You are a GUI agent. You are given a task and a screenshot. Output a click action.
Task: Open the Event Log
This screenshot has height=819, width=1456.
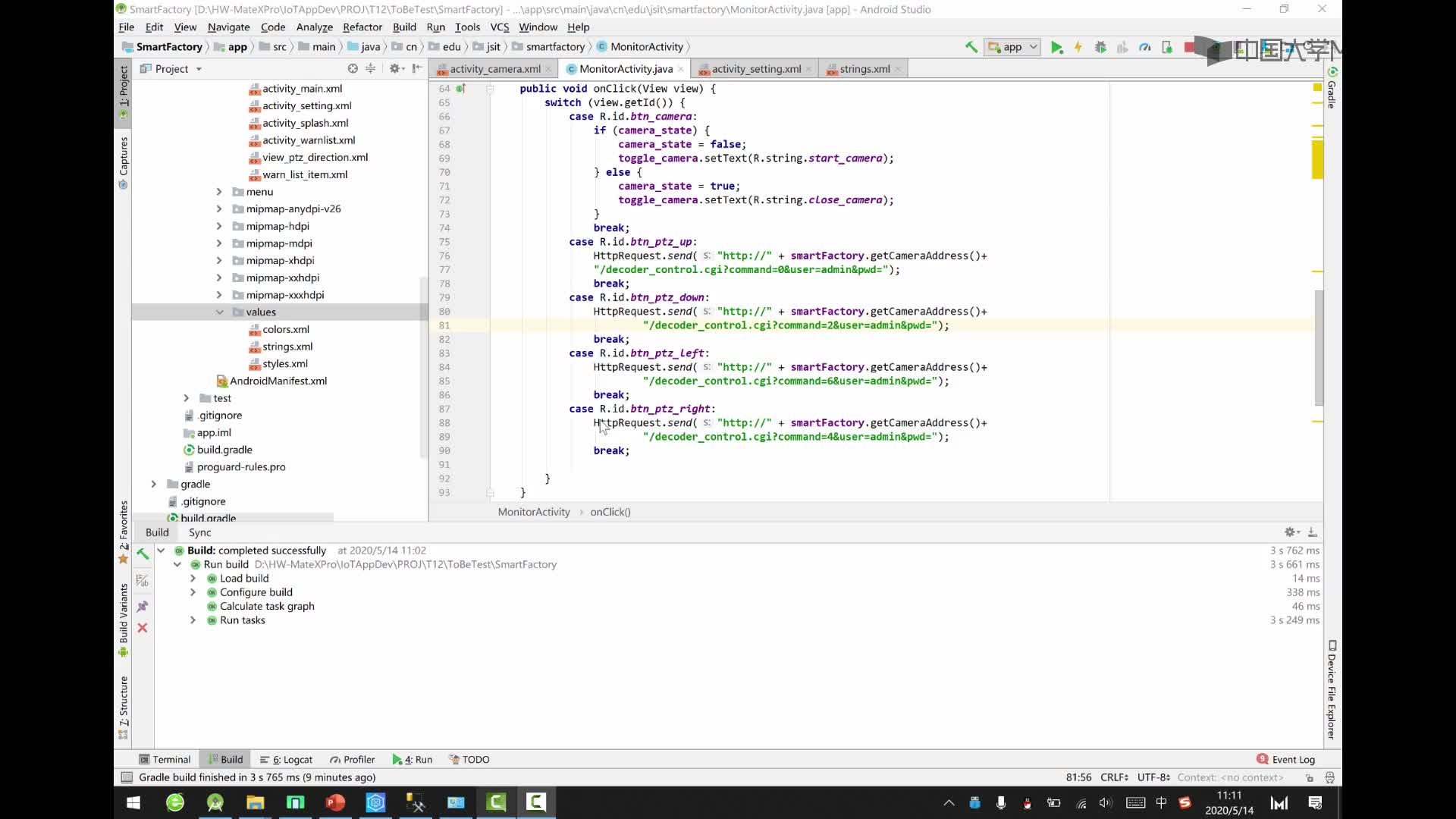[1285, 759]
